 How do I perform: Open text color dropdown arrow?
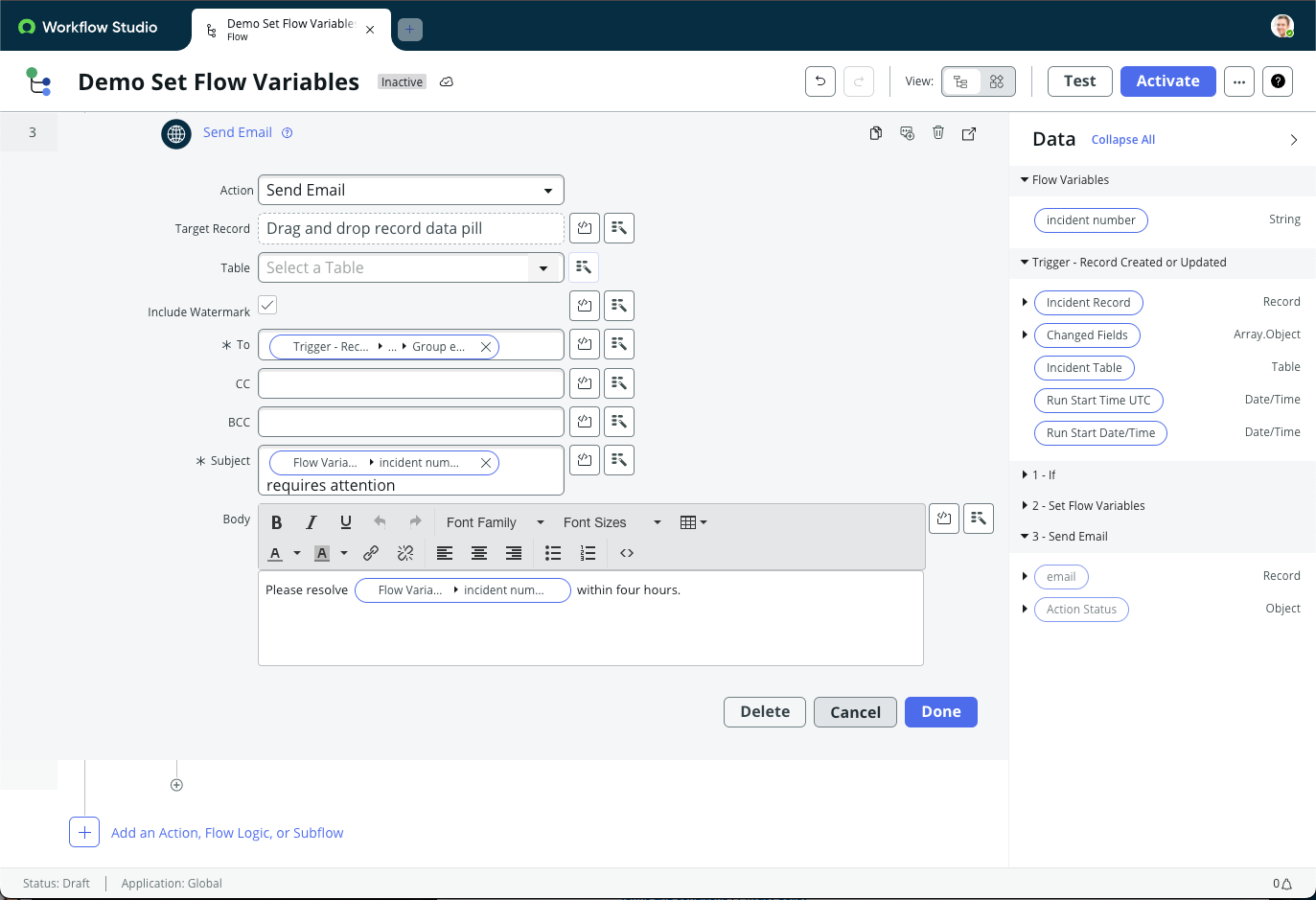[x=297, y=553]
